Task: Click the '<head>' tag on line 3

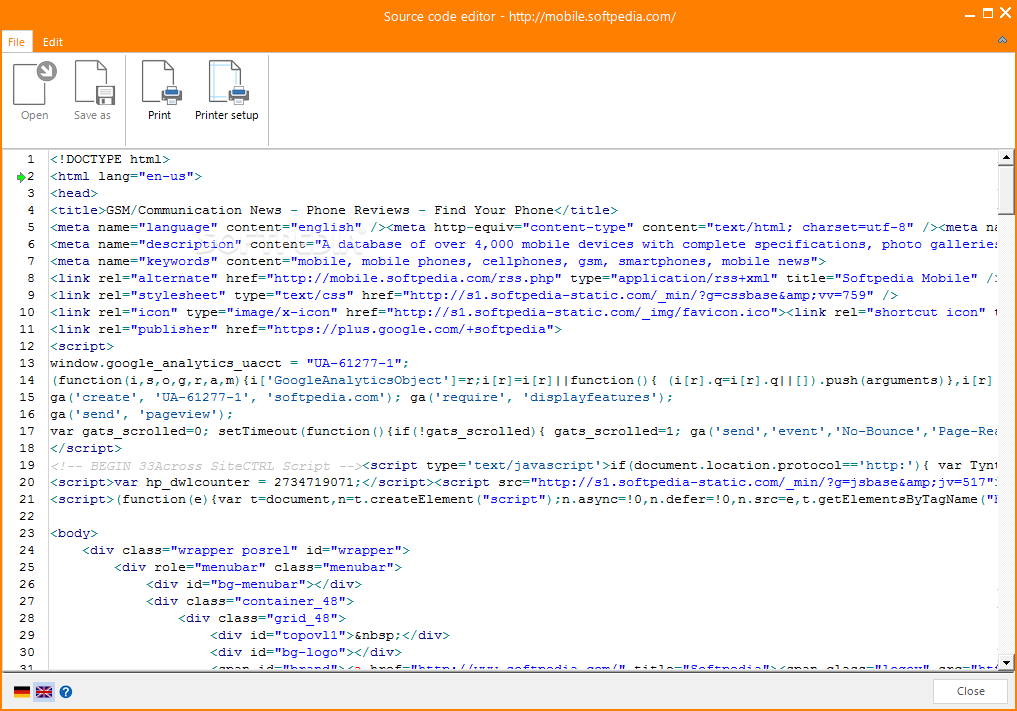Action: click(x=74, y=193)
